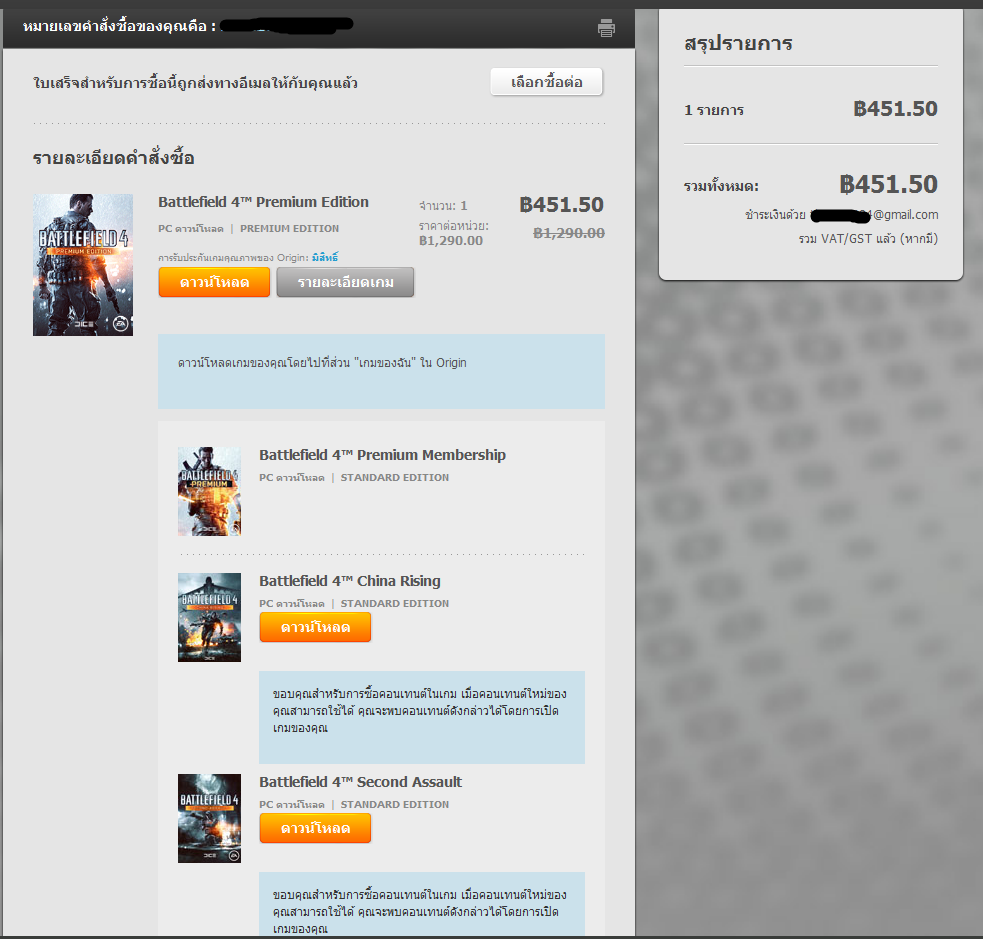The image size is (983, 939).
Task: Download Battlefield 4 Premium Edition
Action: [x=214, y=282]
